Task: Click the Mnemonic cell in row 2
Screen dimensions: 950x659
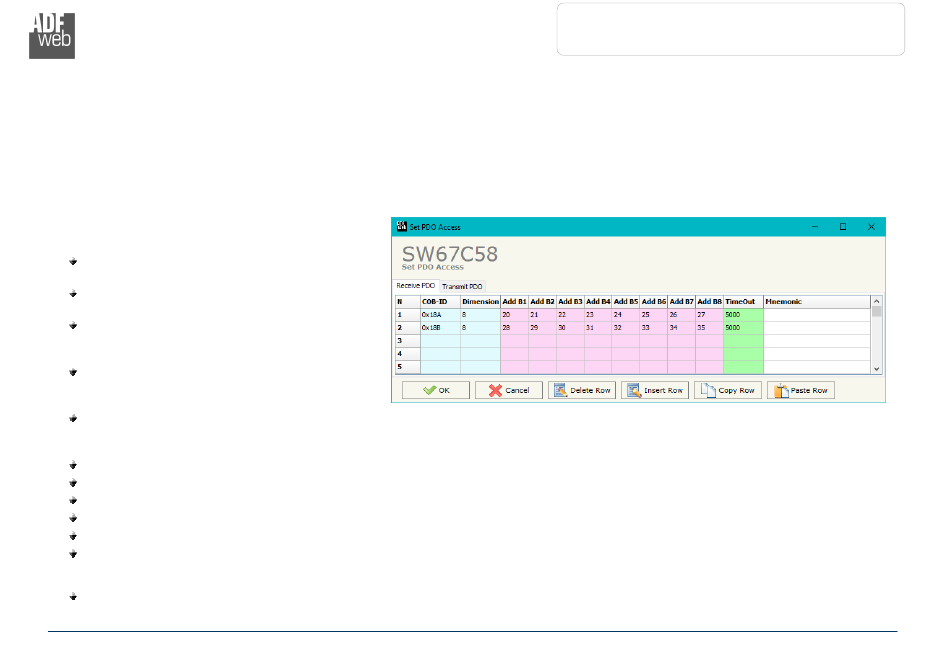Action: point(815,327)
